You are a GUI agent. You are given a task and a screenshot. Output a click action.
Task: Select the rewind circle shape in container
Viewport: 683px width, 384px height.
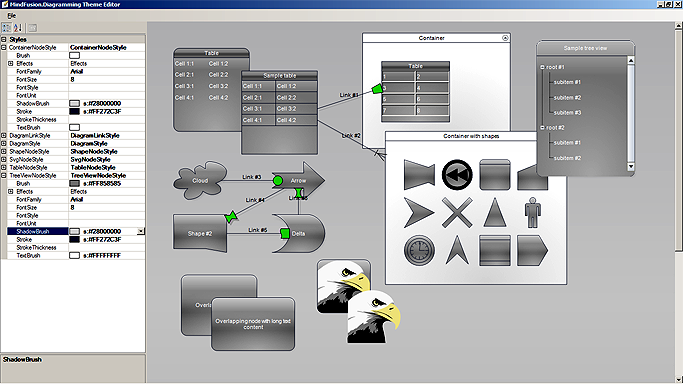point(457,175)
